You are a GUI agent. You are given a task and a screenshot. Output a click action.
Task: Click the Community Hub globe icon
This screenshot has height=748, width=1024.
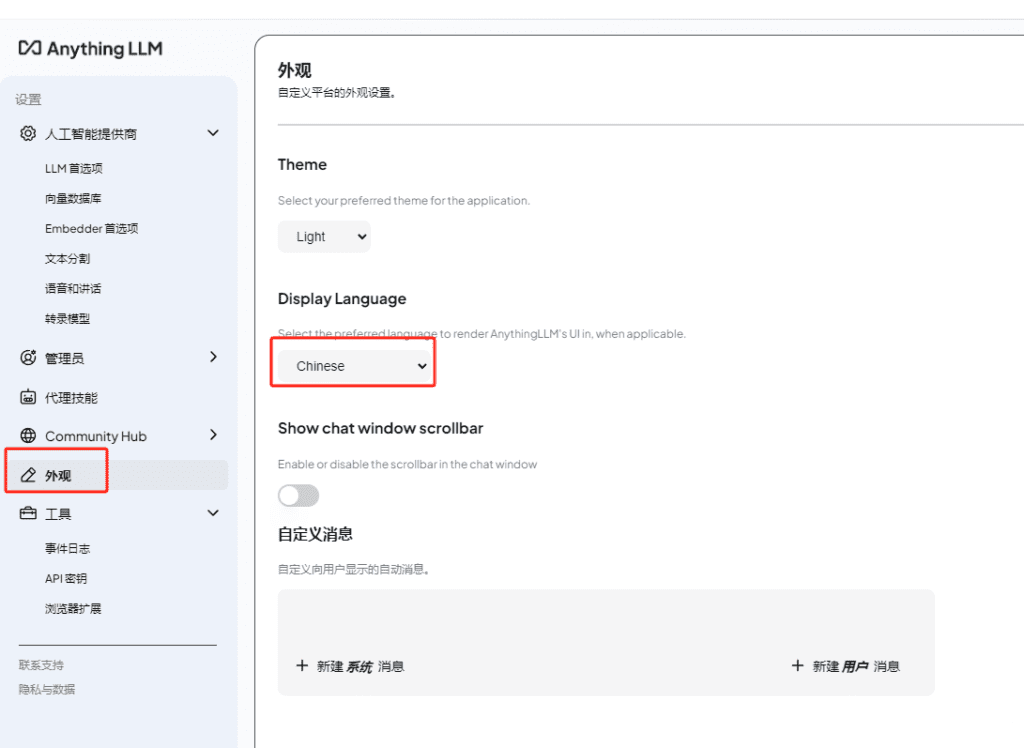[x=28, y=436]
